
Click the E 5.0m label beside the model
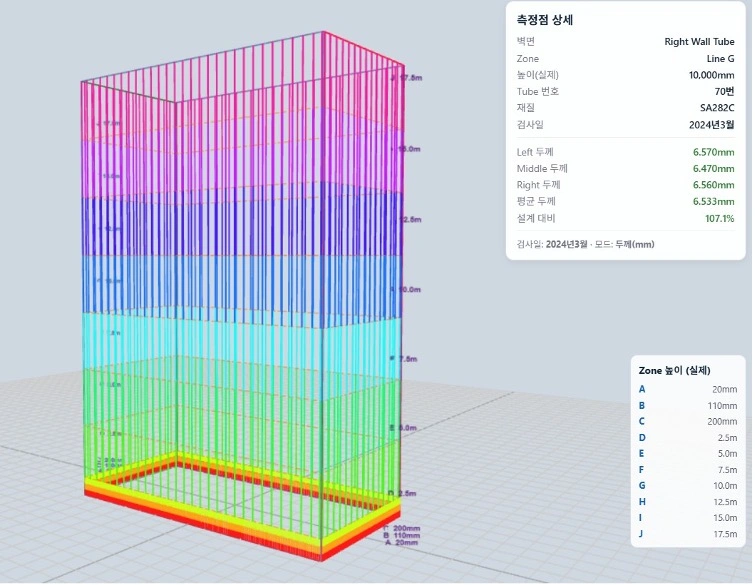click(403, 428)
